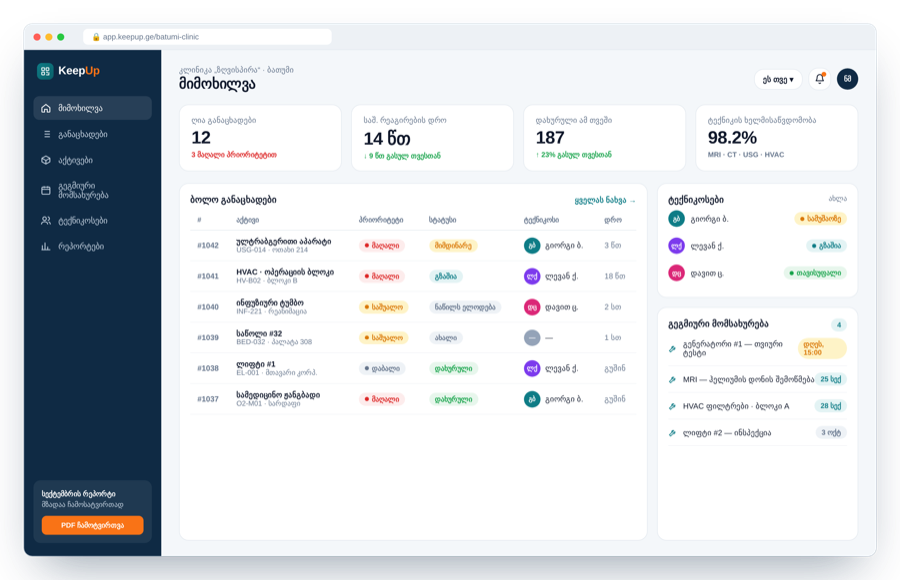Click გზაშია status badge in row #1041
900x580 pixels.
coord(446,276)
